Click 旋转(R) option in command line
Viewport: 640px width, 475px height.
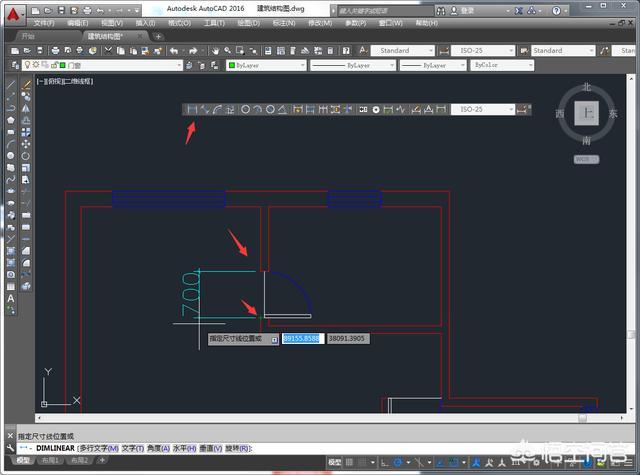pos(237,448)
